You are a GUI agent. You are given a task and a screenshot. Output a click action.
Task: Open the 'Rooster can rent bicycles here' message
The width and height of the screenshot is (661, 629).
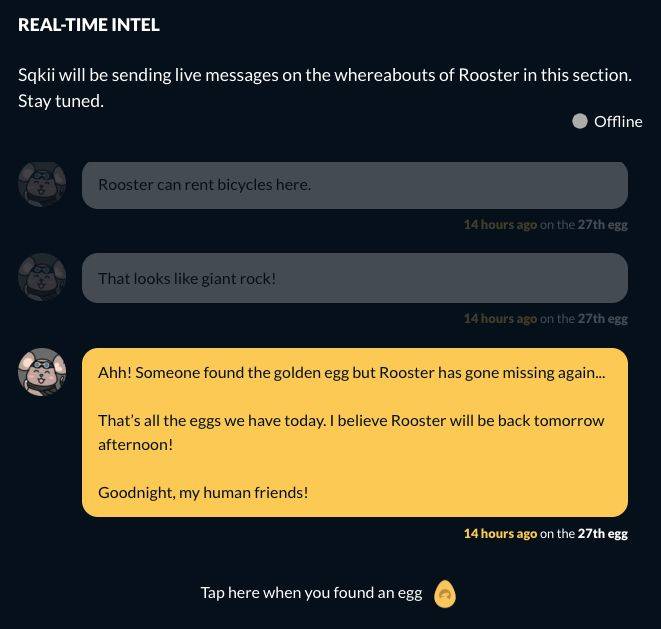click(355, 185)
